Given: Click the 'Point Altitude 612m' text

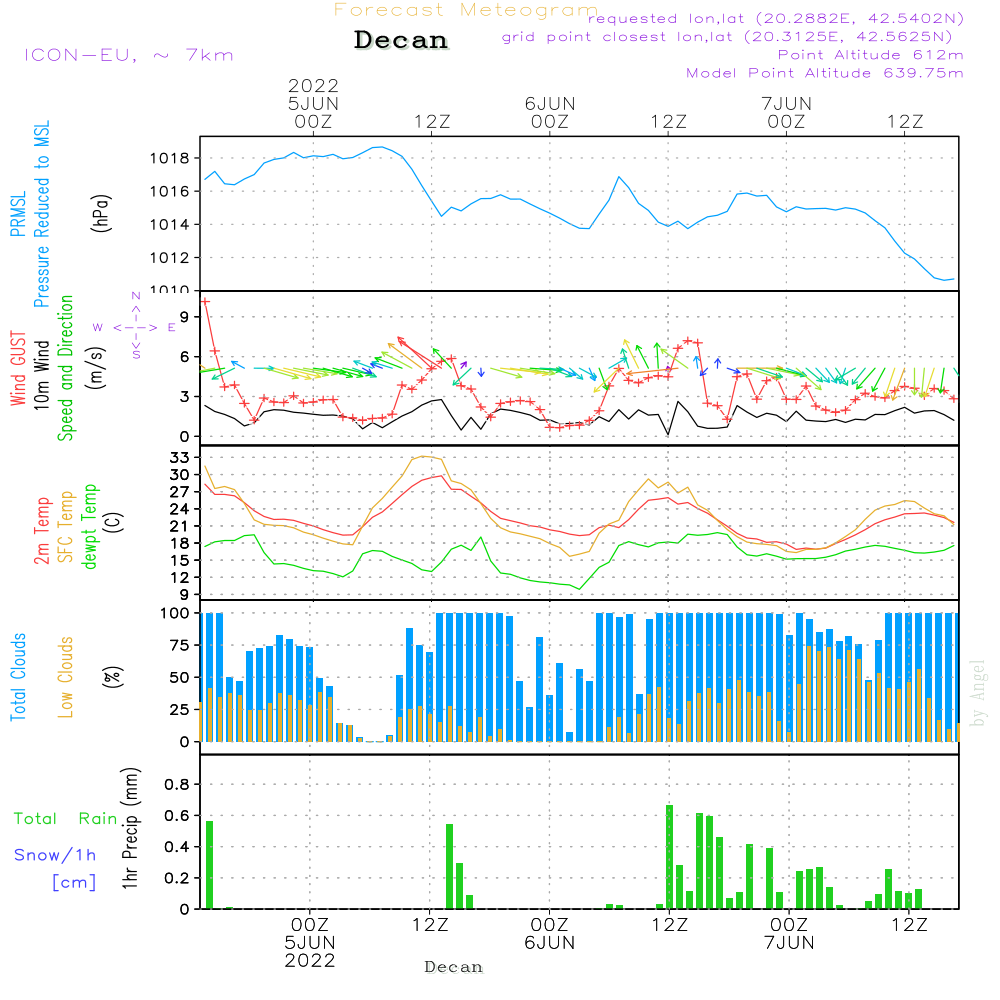Looking at the screenshot, I should tap(871, 55).
